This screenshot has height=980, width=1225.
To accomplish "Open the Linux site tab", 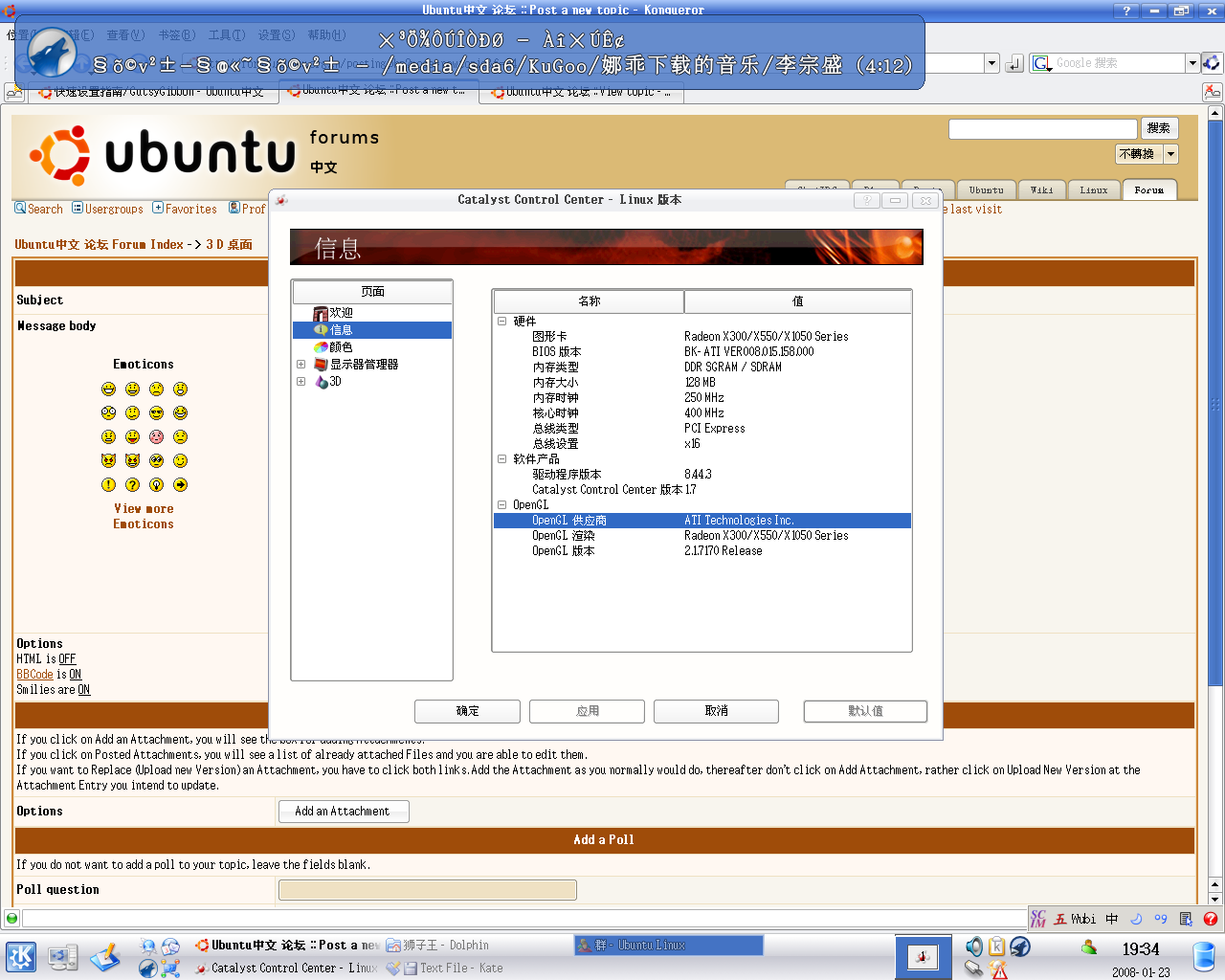I will pyautogui.click(x=1093, y=190).
